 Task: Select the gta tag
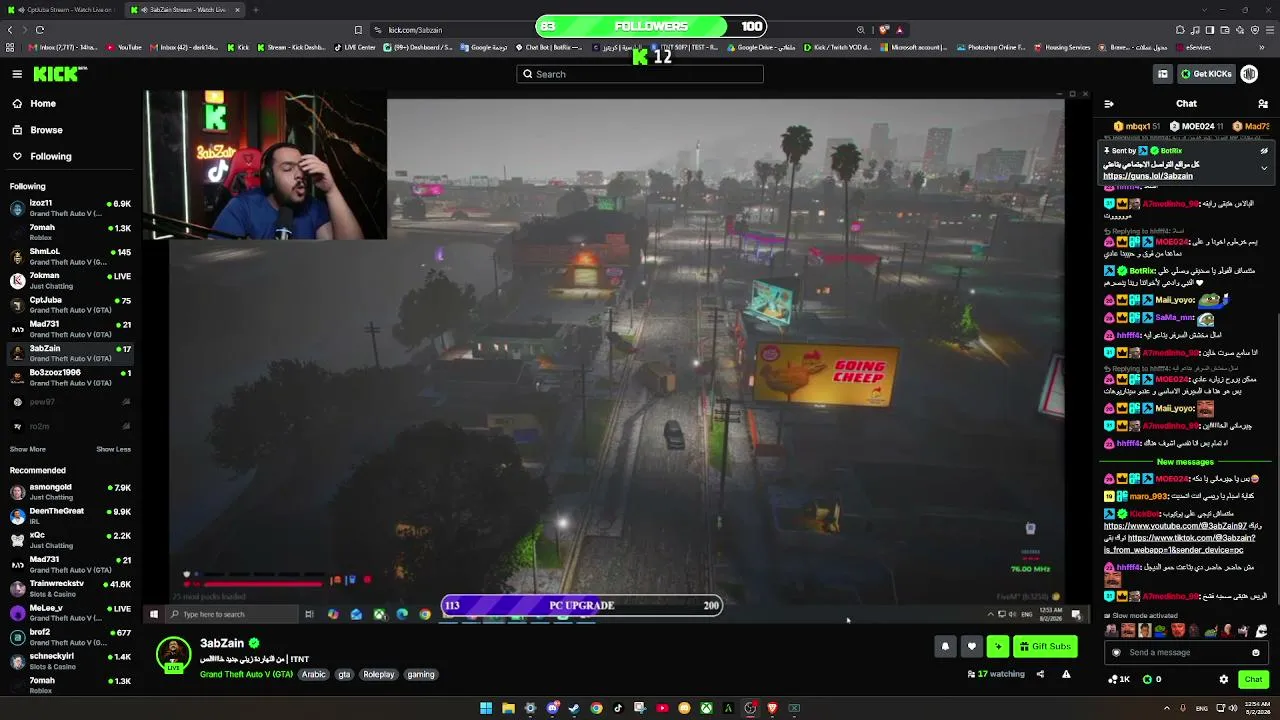pos(344,675)
